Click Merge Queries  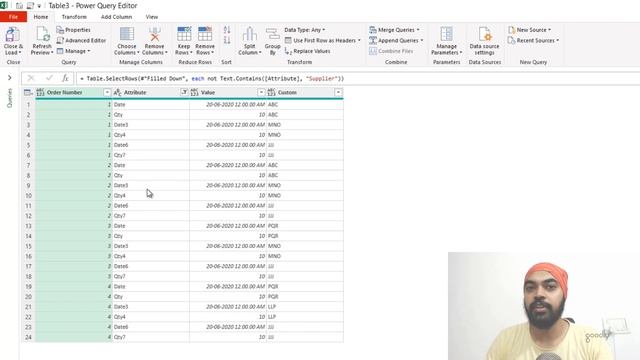[394, 30]
